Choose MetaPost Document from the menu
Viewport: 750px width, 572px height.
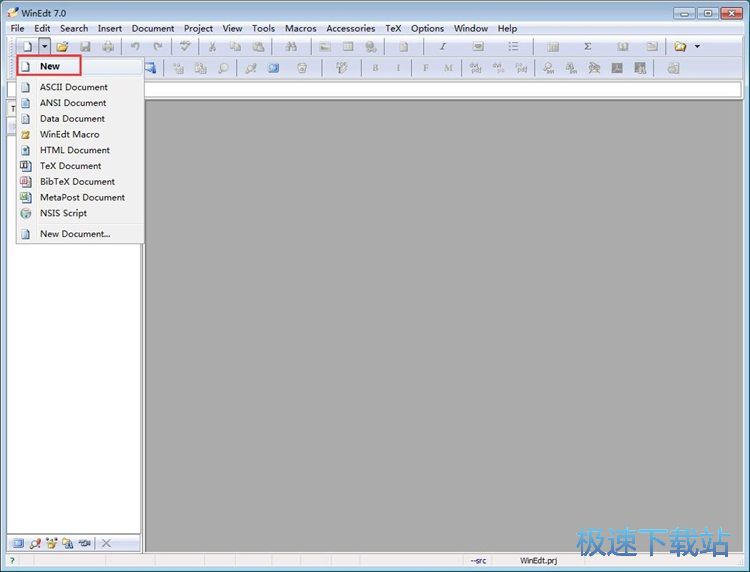(x=80, y=198)
